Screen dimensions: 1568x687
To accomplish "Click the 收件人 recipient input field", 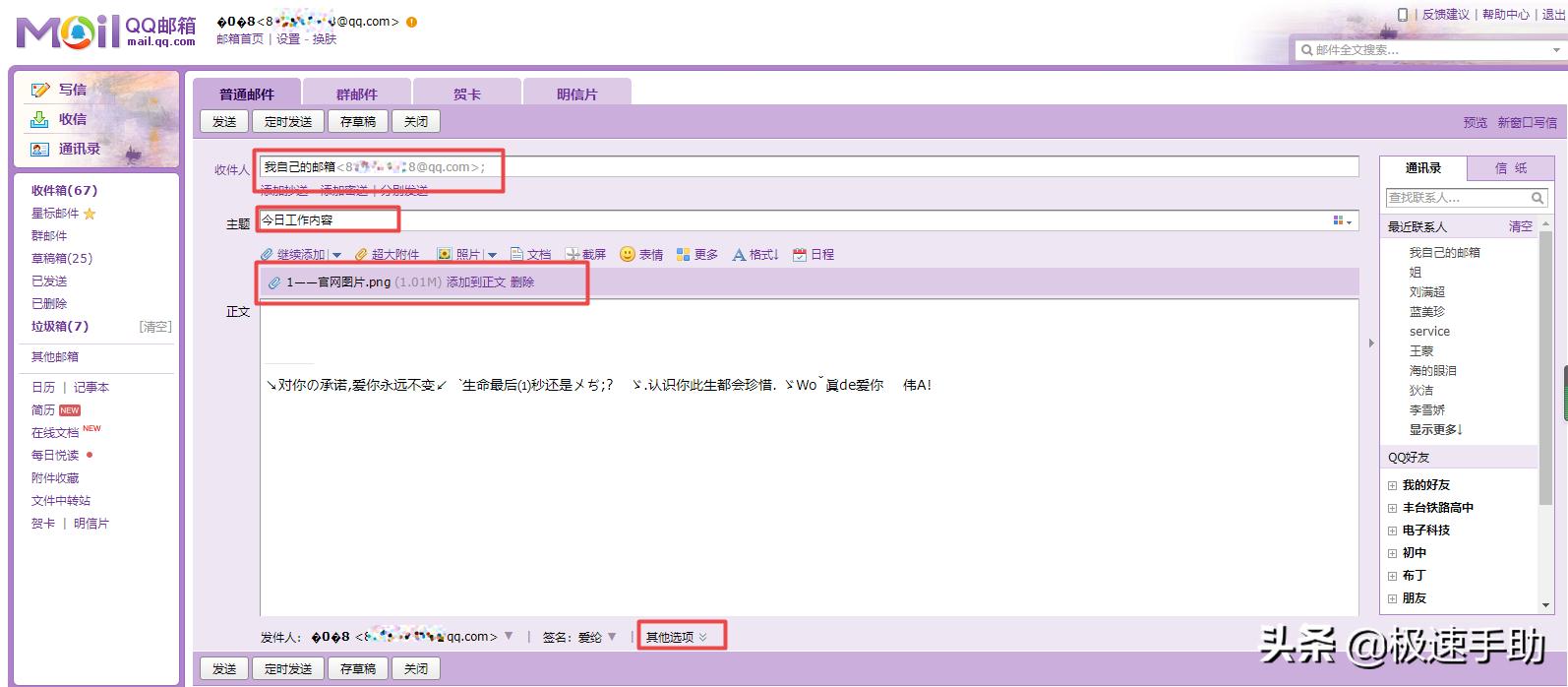I will click(x=809, y=167).
